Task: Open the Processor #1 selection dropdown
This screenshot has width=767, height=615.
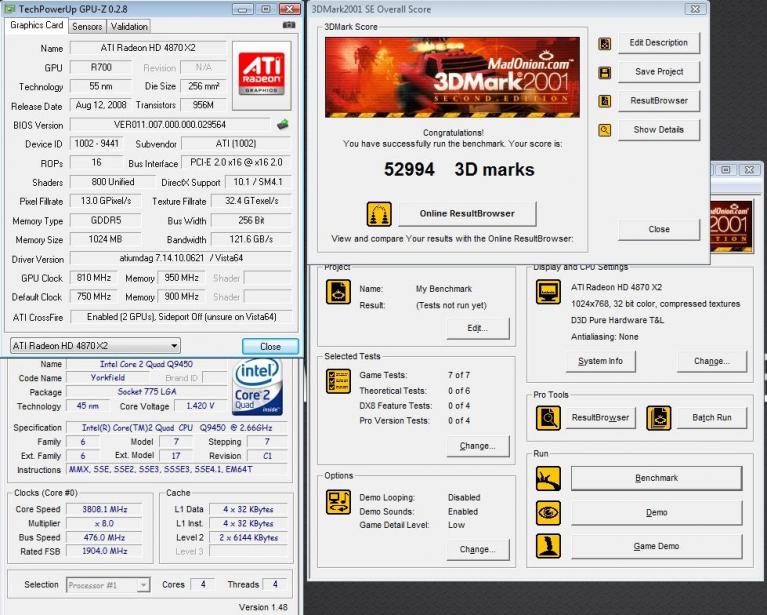Action: click(108, 585)
